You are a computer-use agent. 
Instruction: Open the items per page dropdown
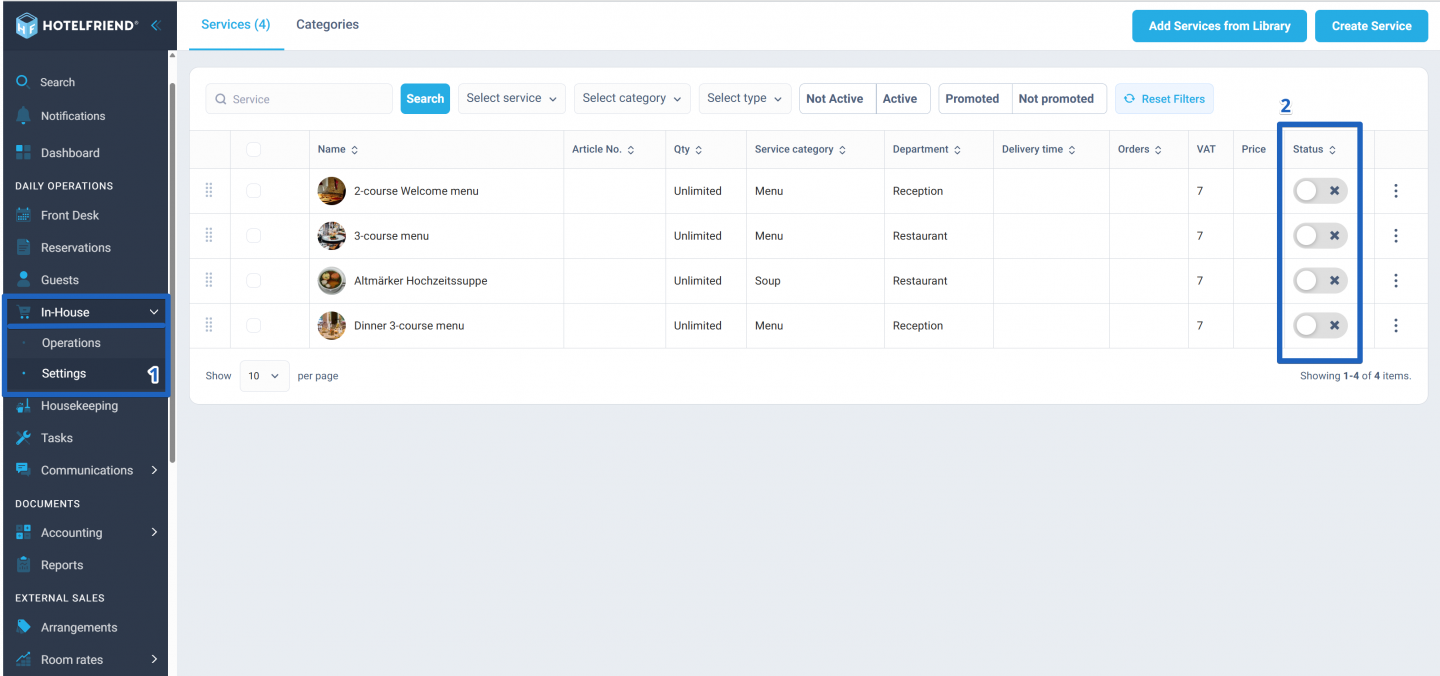(265, 376)
